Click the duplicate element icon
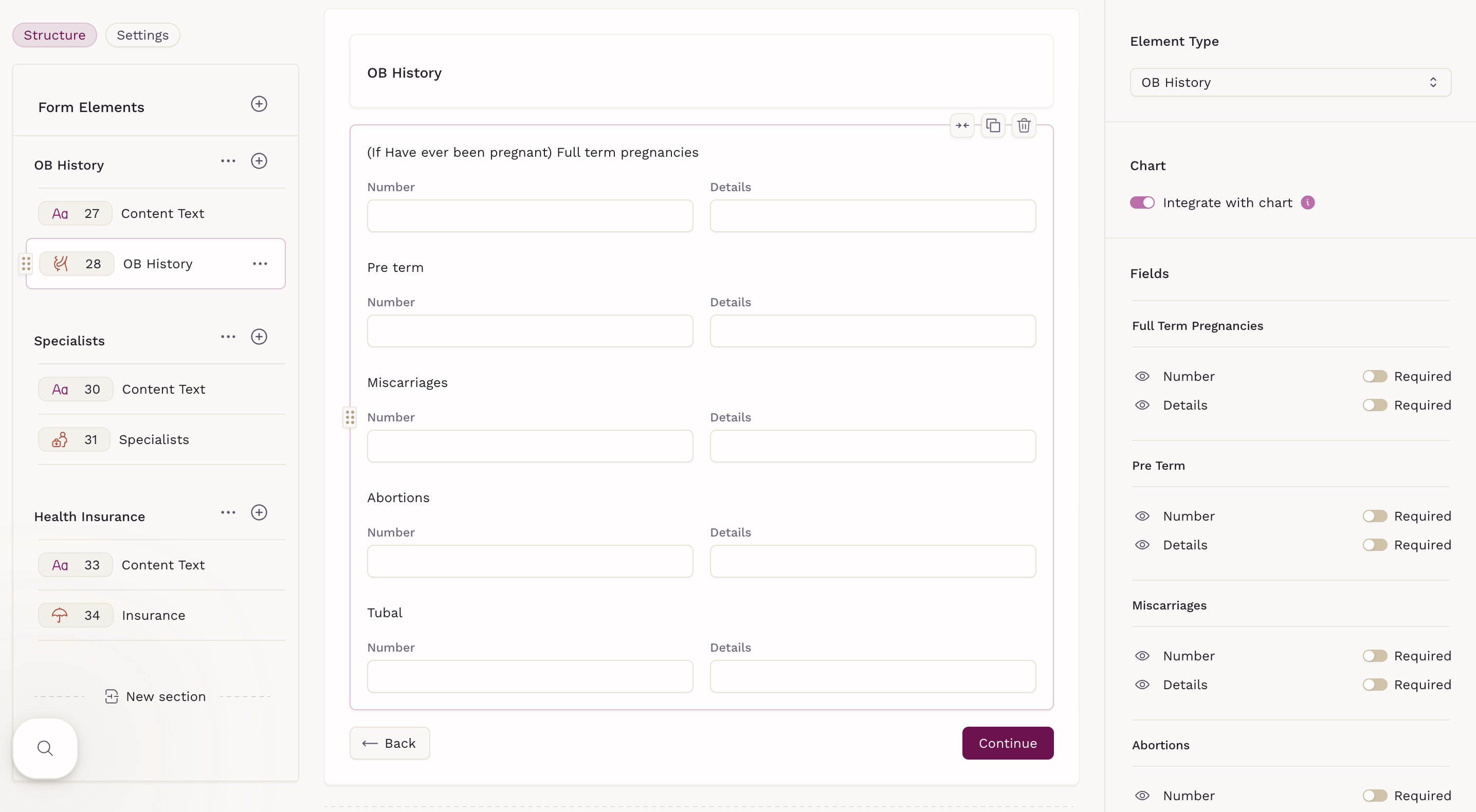1476x812 pixels. [x=993, y=125]
